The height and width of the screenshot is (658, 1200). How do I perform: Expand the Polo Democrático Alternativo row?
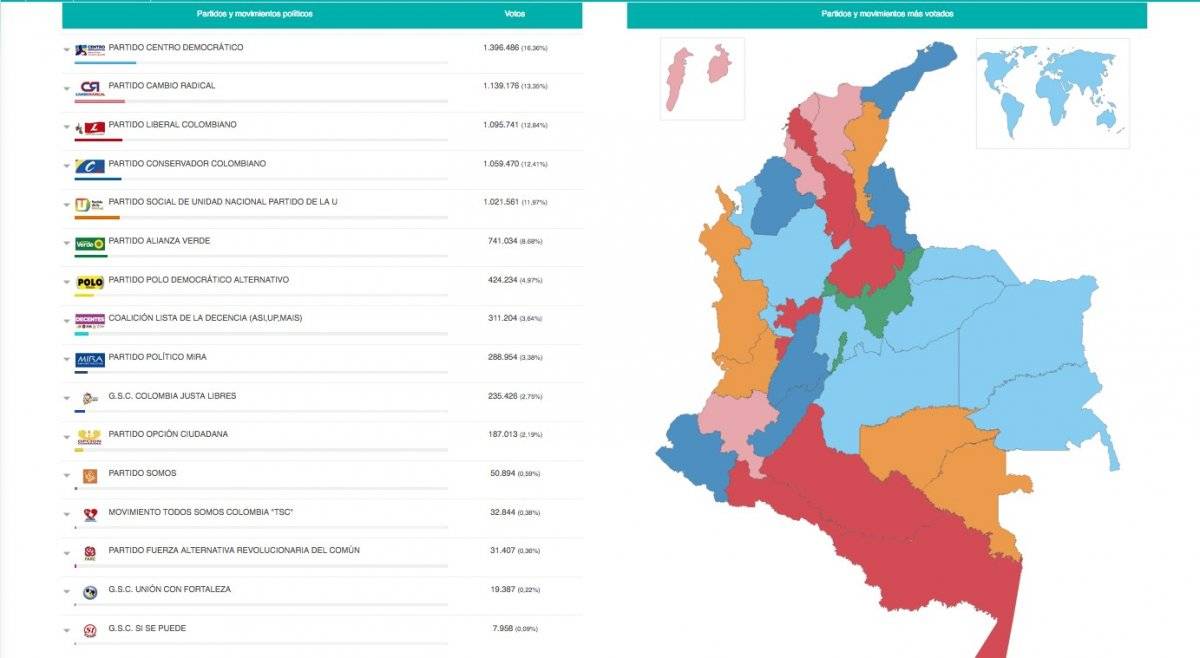[67, 282]
